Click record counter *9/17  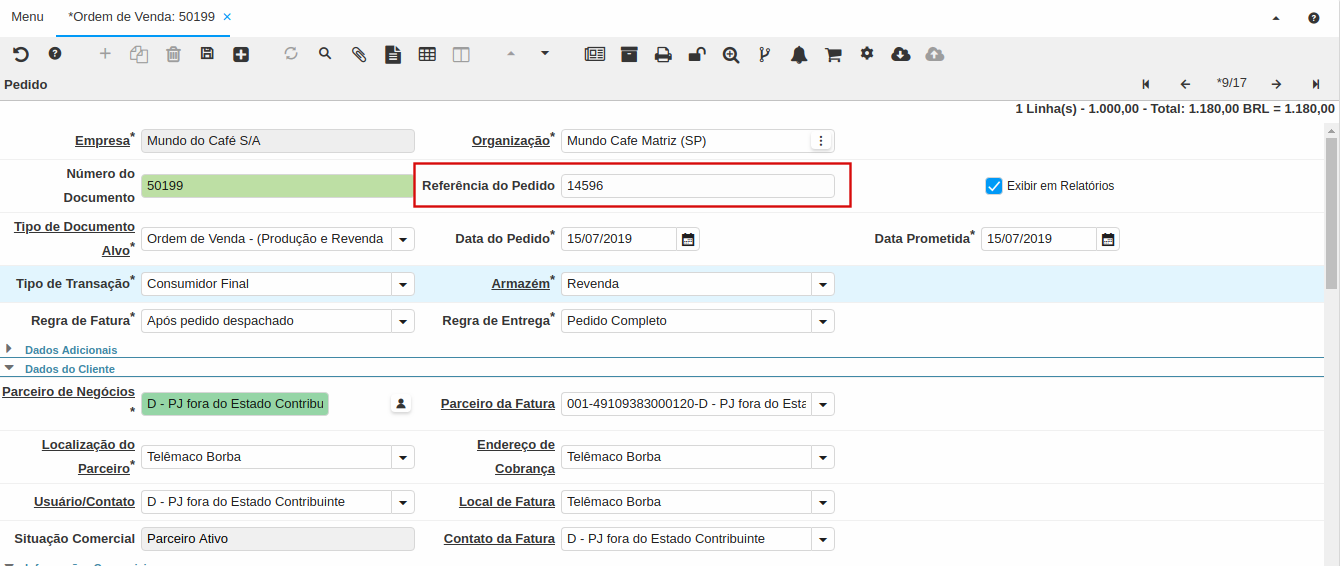1231,83
